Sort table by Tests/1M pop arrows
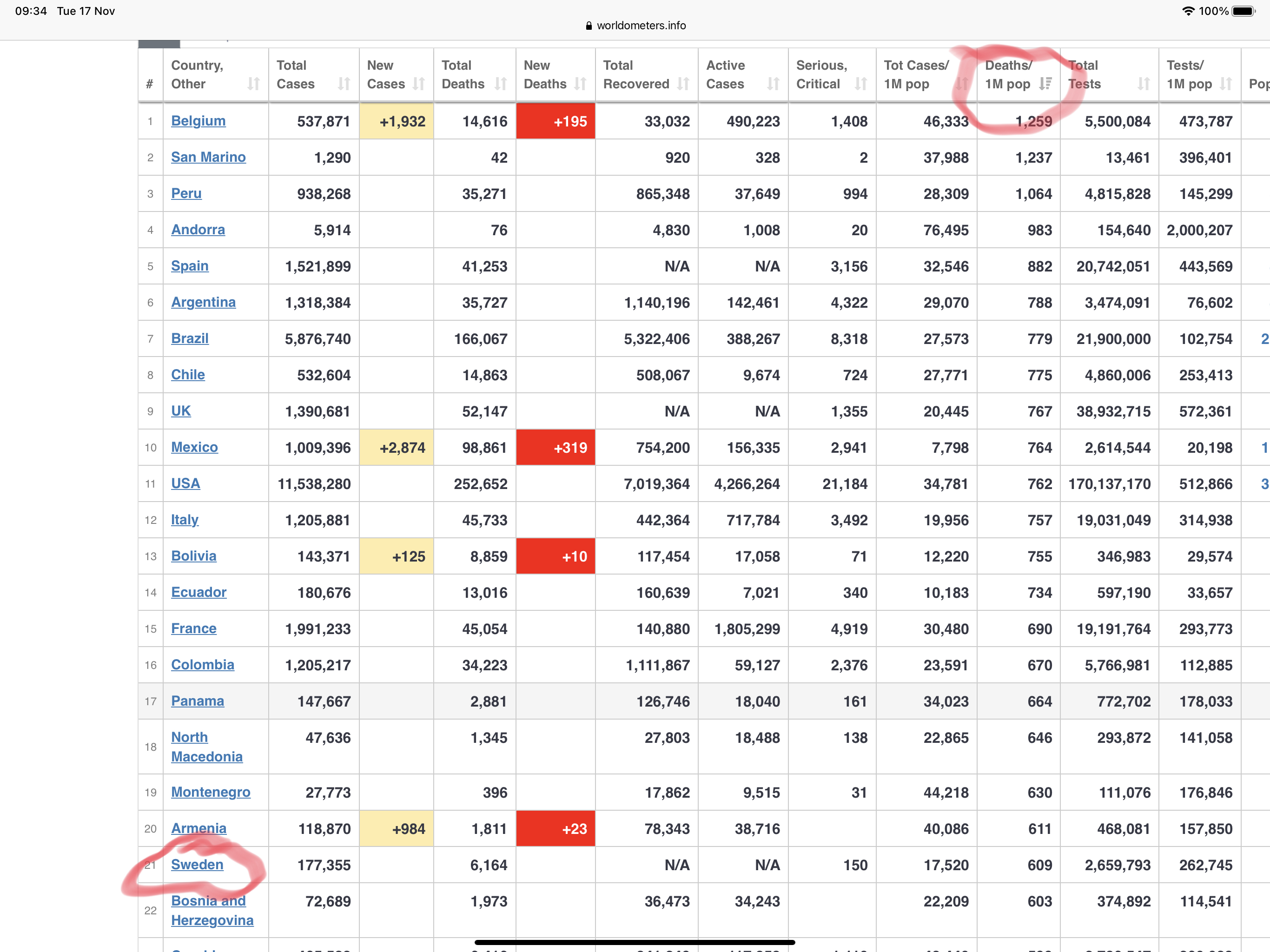 pyautogui.click(x=1226, y=84)
